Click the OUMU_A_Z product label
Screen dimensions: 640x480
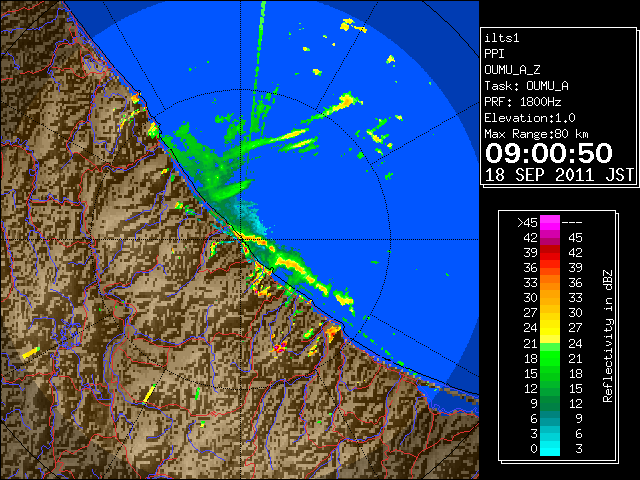512,70
